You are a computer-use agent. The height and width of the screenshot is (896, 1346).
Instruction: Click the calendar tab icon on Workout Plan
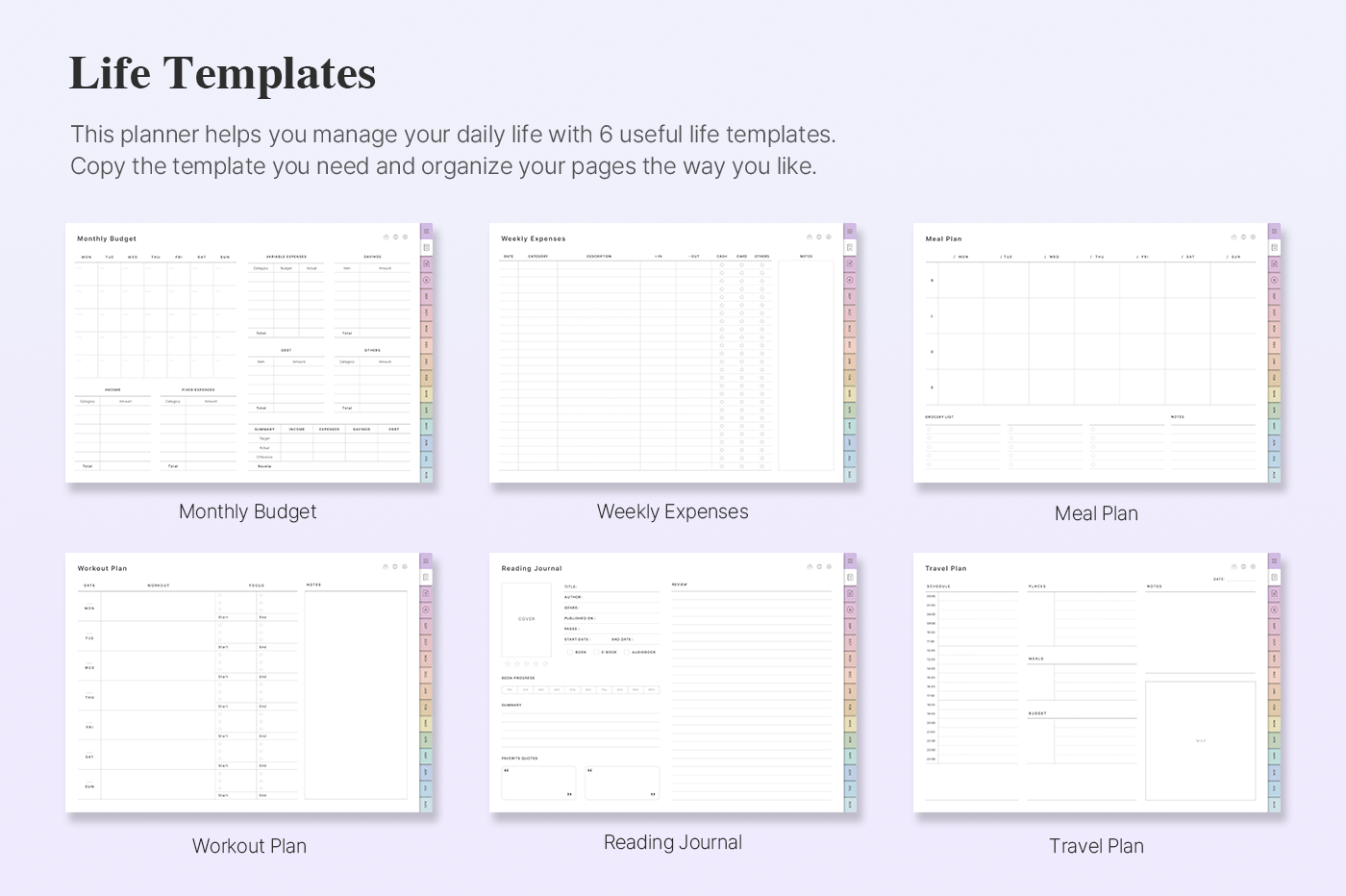(426, 578)
